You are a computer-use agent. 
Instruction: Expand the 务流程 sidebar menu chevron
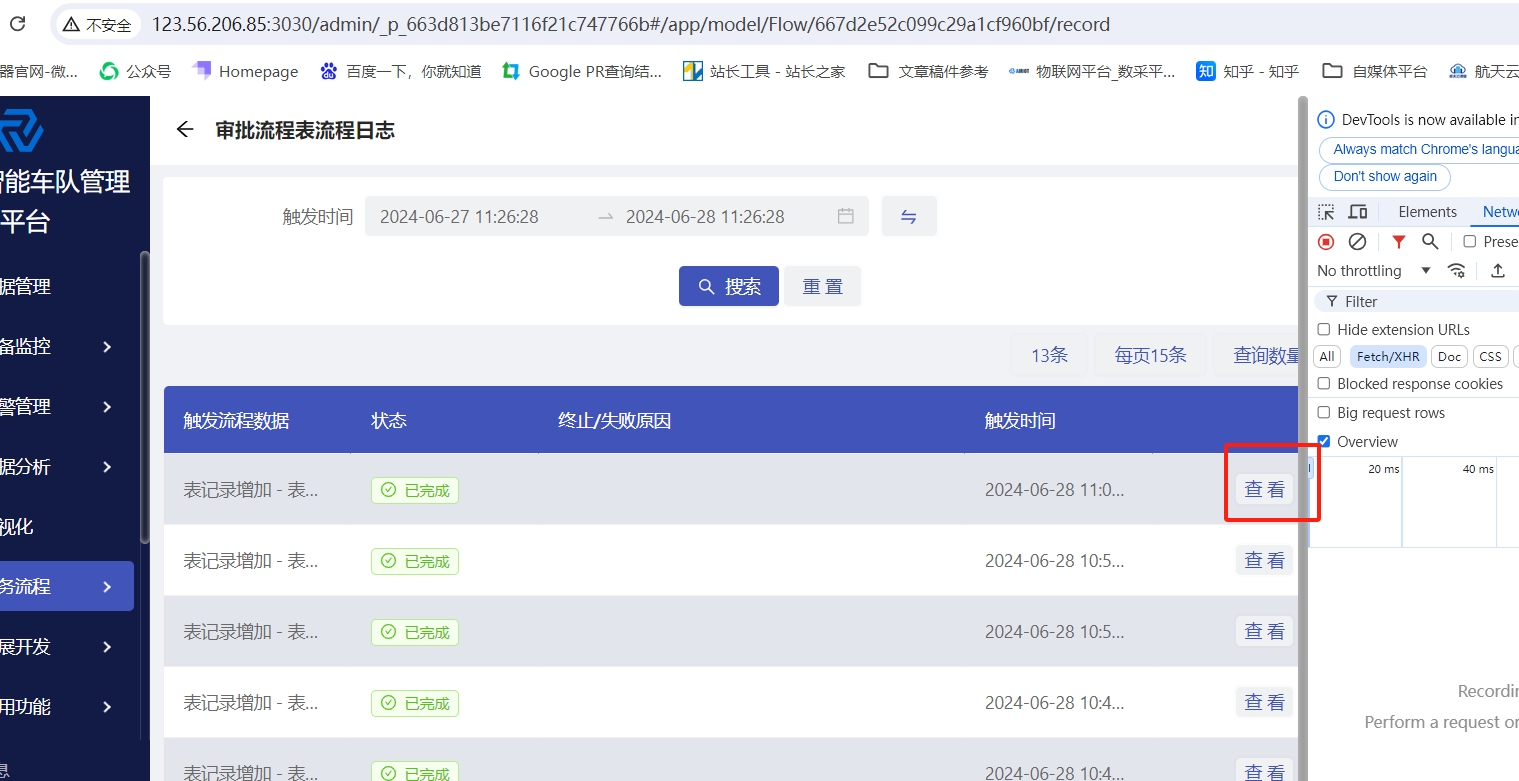(107, 587)
